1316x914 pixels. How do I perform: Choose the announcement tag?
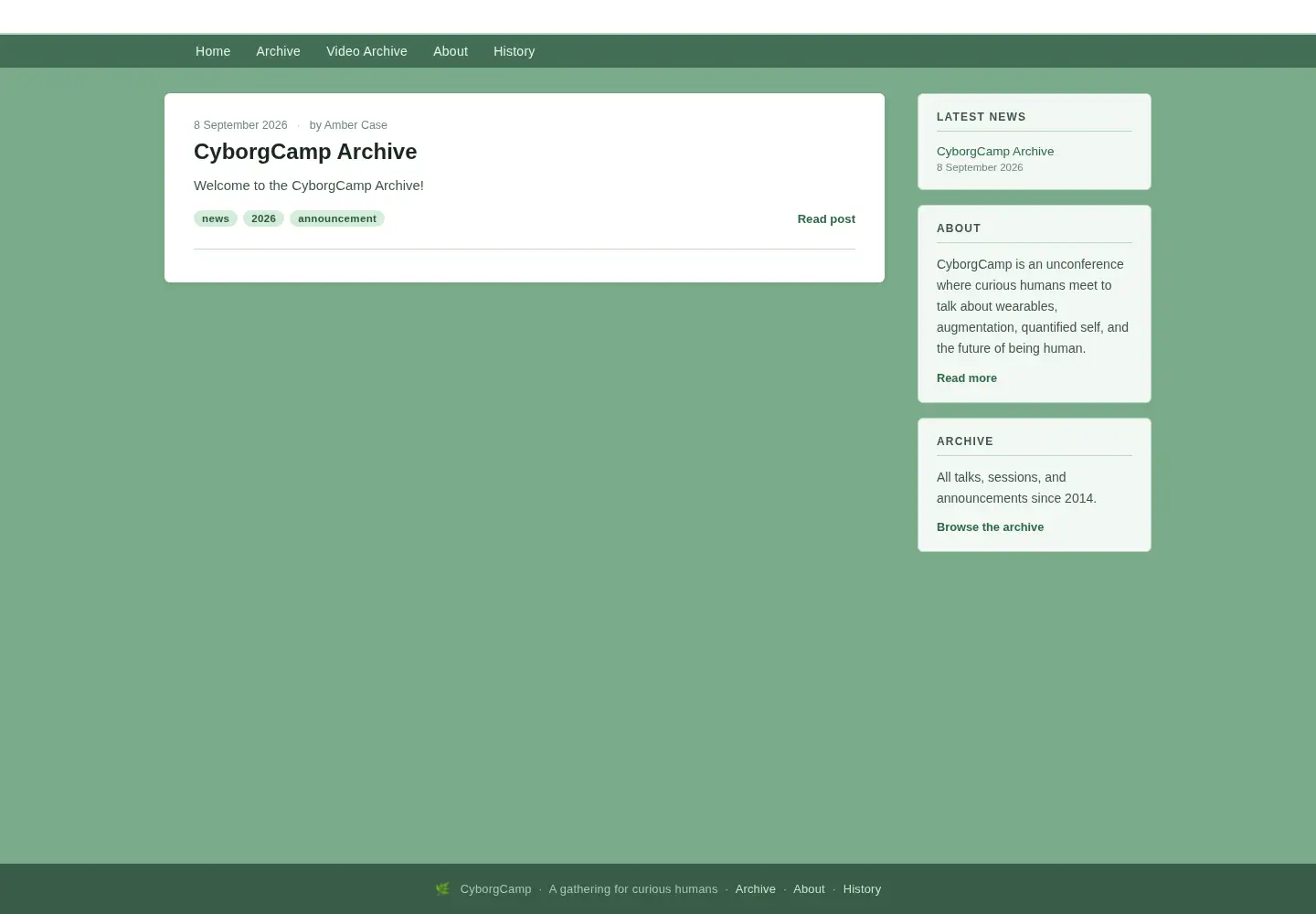click(337, 218)
